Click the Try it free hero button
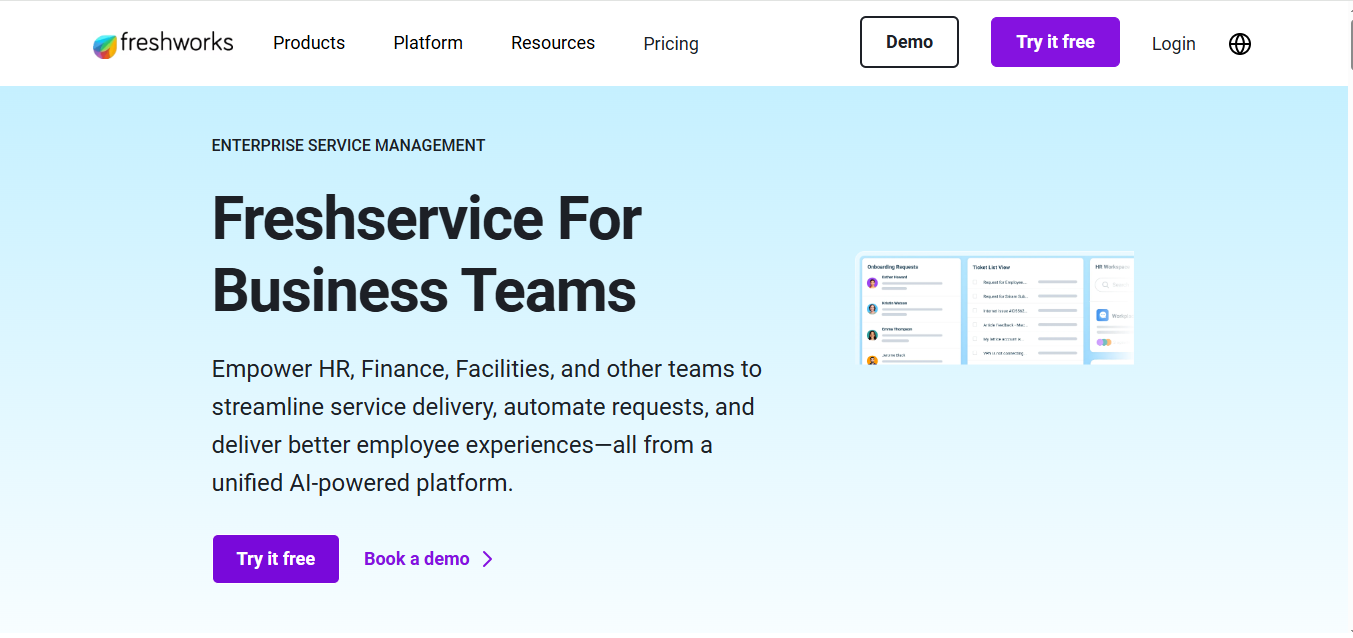The width and height of the screenshot is (1353, 638). click(x=275, y=558)
